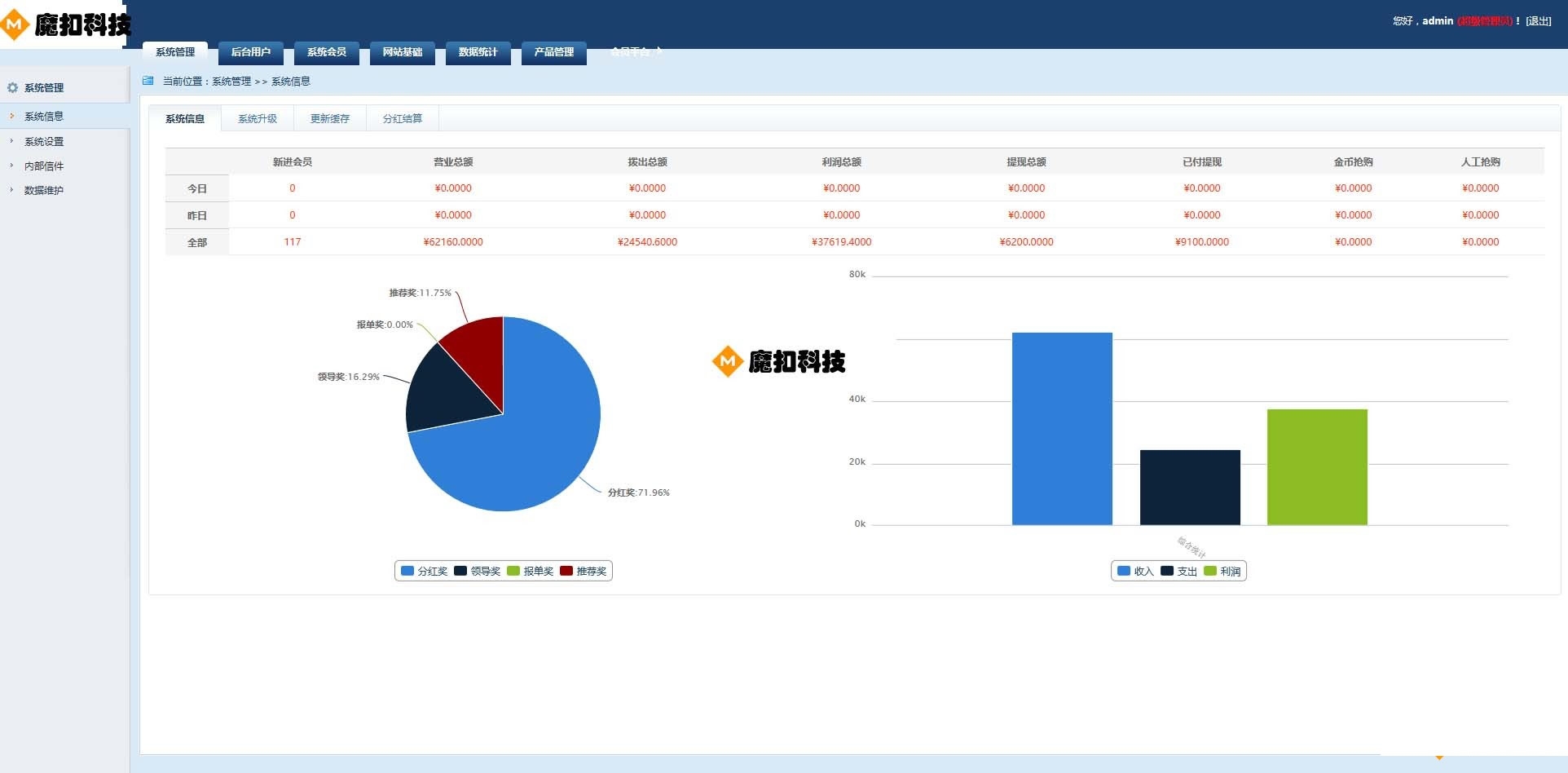This screenshot has height=773, width=1568.
Task: Toggle 收入 series in bar chart legend
Action: (1136, 571)
